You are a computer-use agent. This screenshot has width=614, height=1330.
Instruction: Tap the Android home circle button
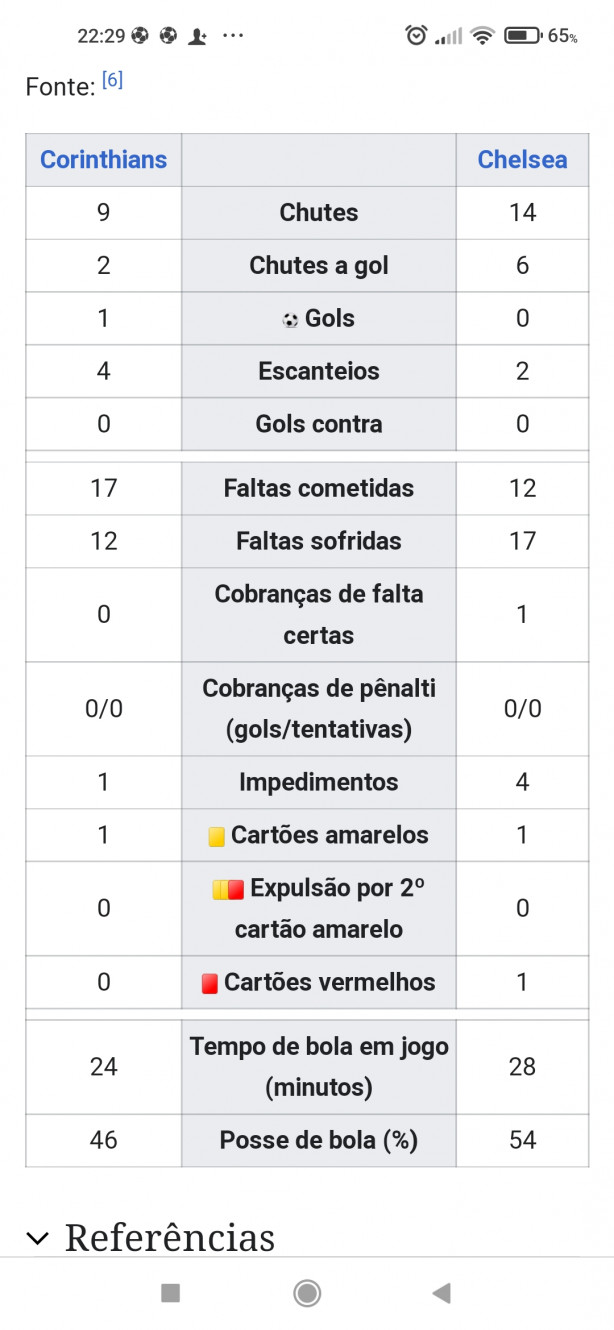(307, 1293)
